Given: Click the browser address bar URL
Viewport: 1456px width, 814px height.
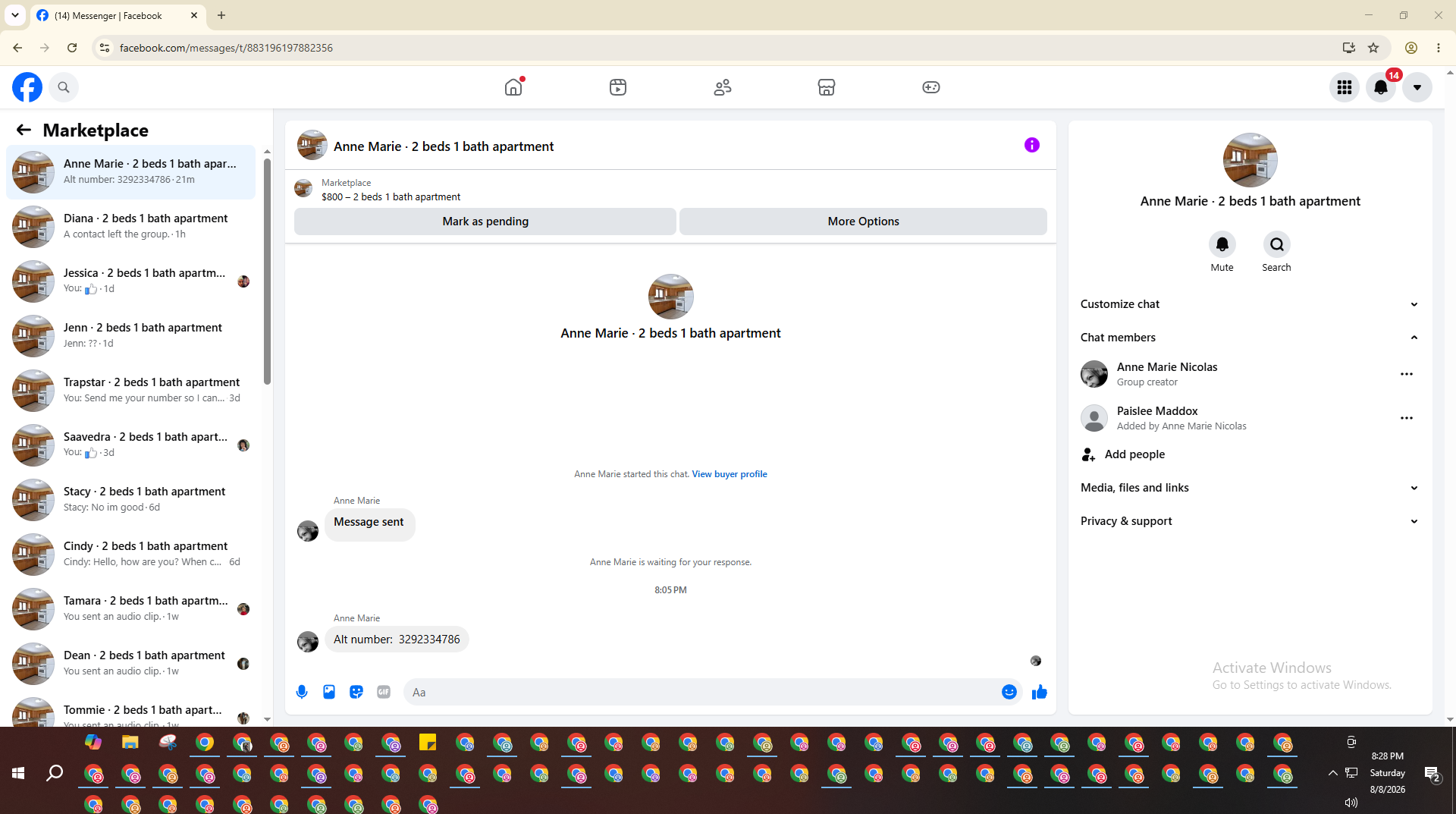Looking at the screenshot, I should pos(226,48).
